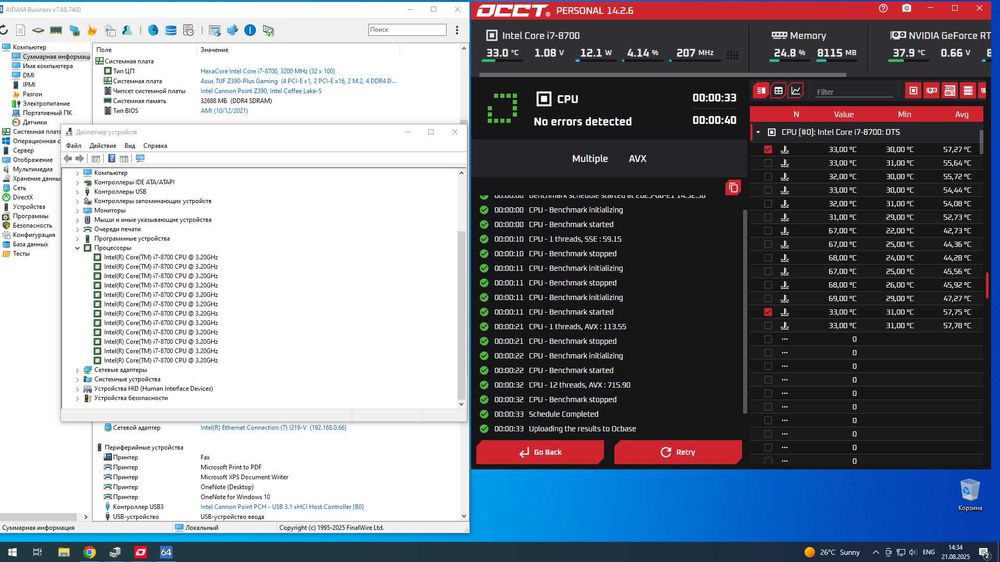Check OCCT sensor row with 47,27 °C average
This screenshot has height=562, width=1000.
768,299
